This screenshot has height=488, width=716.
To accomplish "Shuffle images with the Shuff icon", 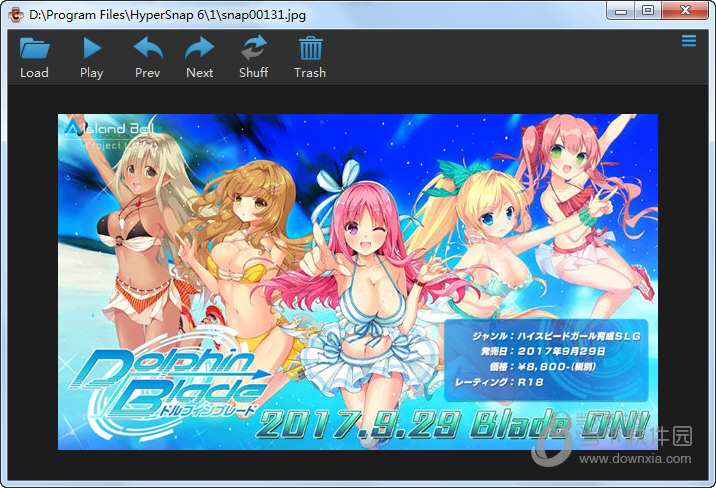I will click(x=254, y=47).
